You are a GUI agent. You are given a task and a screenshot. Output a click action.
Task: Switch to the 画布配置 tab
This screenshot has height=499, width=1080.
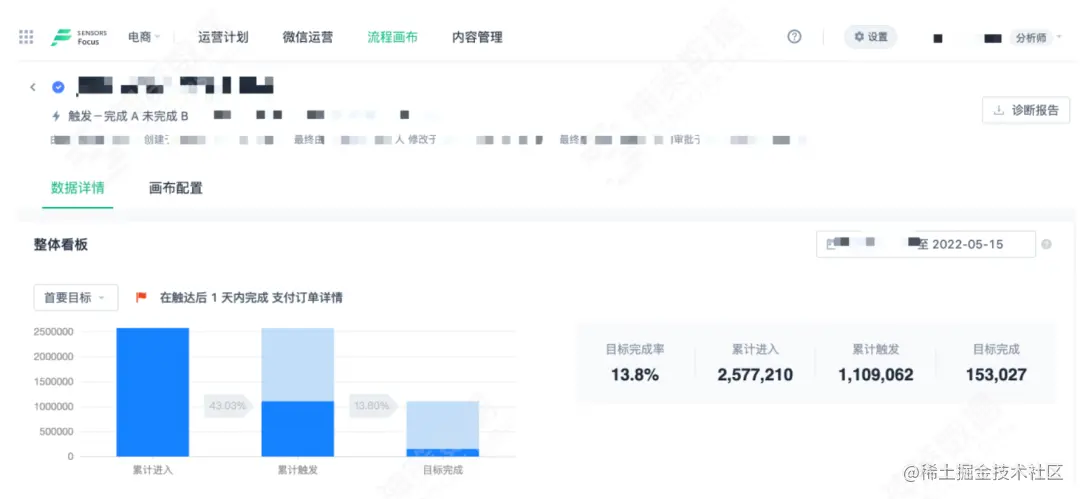coord(176,187)
